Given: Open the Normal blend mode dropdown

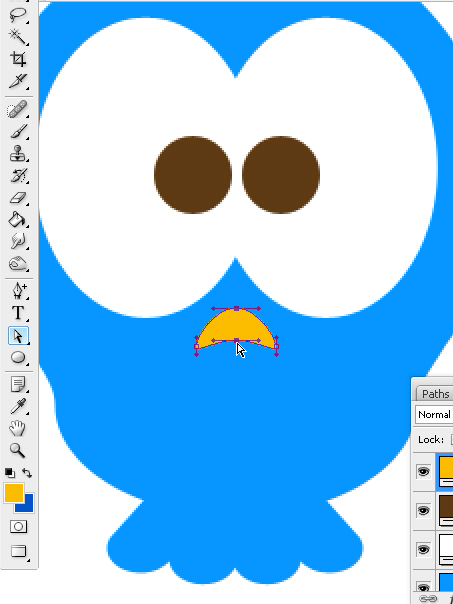Looking at the screenshot, I should click(435, 414).
